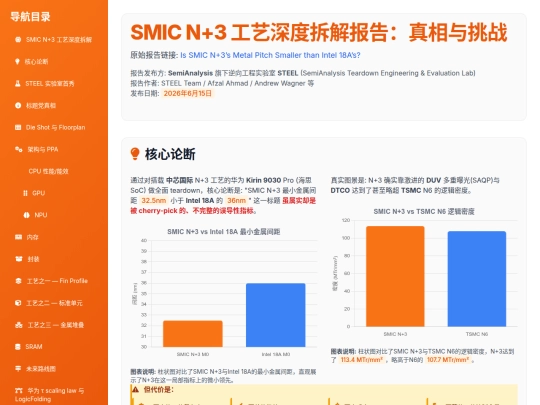Click the main report title heading
Viewport: 540px width, 405px height.
[319, 33]
